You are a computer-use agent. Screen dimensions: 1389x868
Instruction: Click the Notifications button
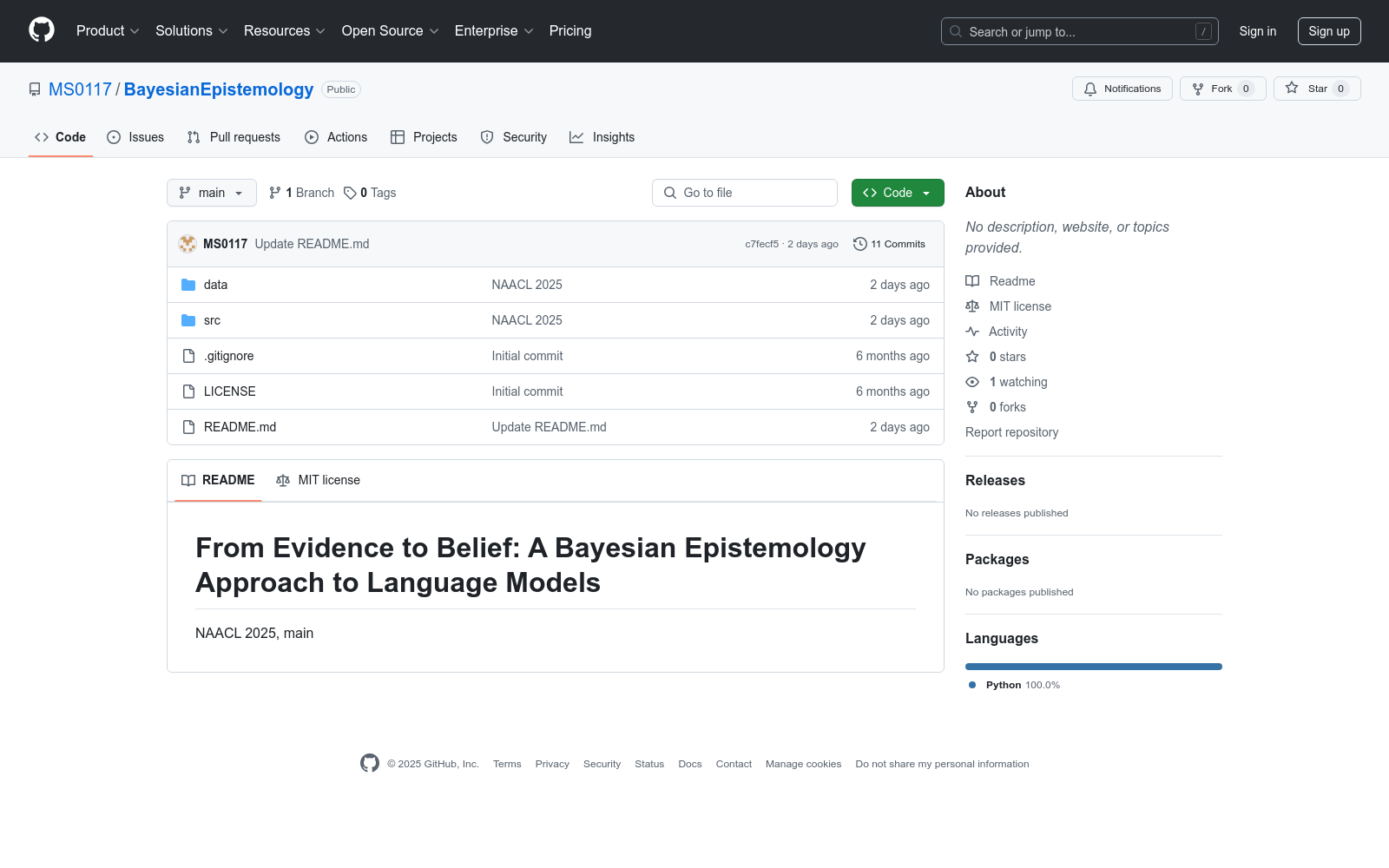(x=1122, y=89)
